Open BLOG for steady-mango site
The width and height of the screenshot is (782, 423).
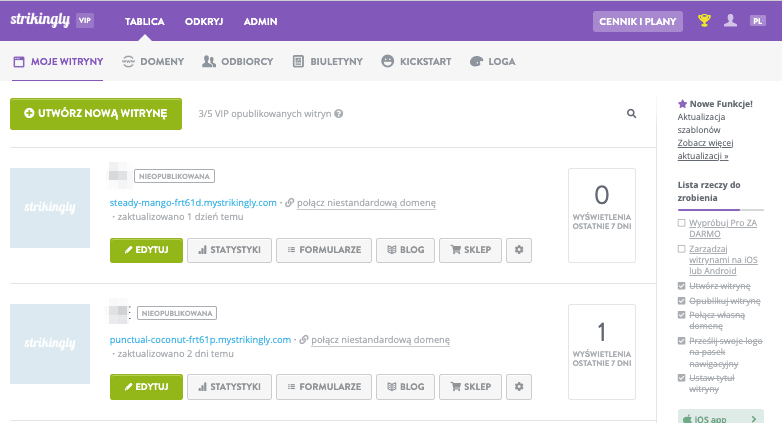(x=405, y=250)
